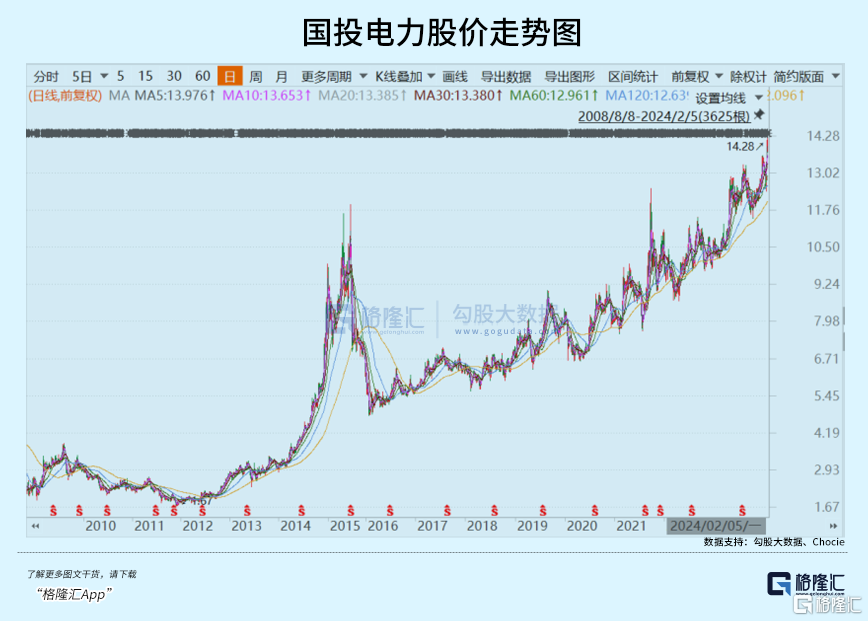Screen dimensions: 868x621
Task: Select the 日 daily K-line tab
Action: tap(230, 76)
